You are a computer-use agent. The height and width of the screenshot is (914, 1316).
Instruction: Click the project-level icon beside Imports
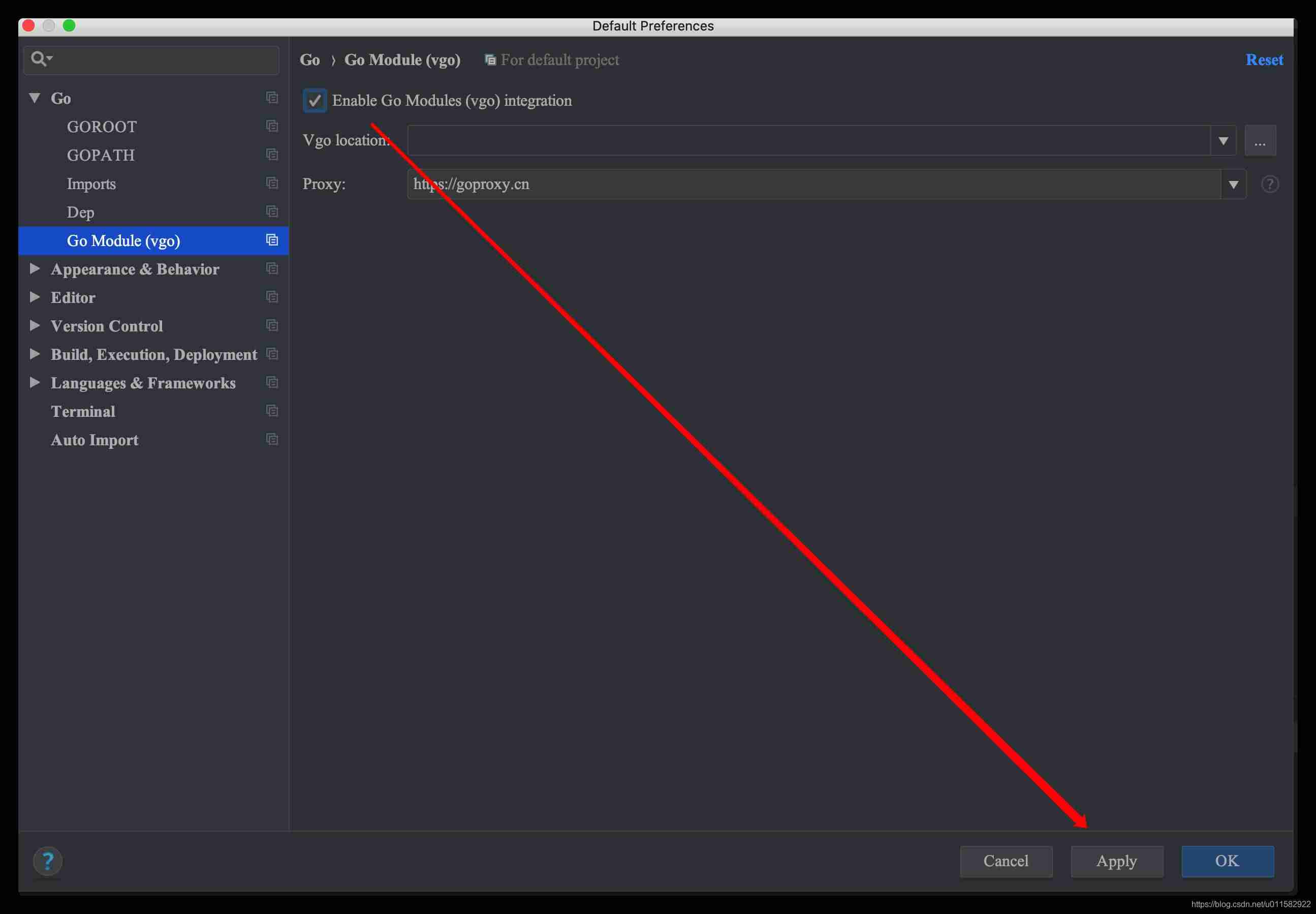pyautogui.click(x=272, y=184)
